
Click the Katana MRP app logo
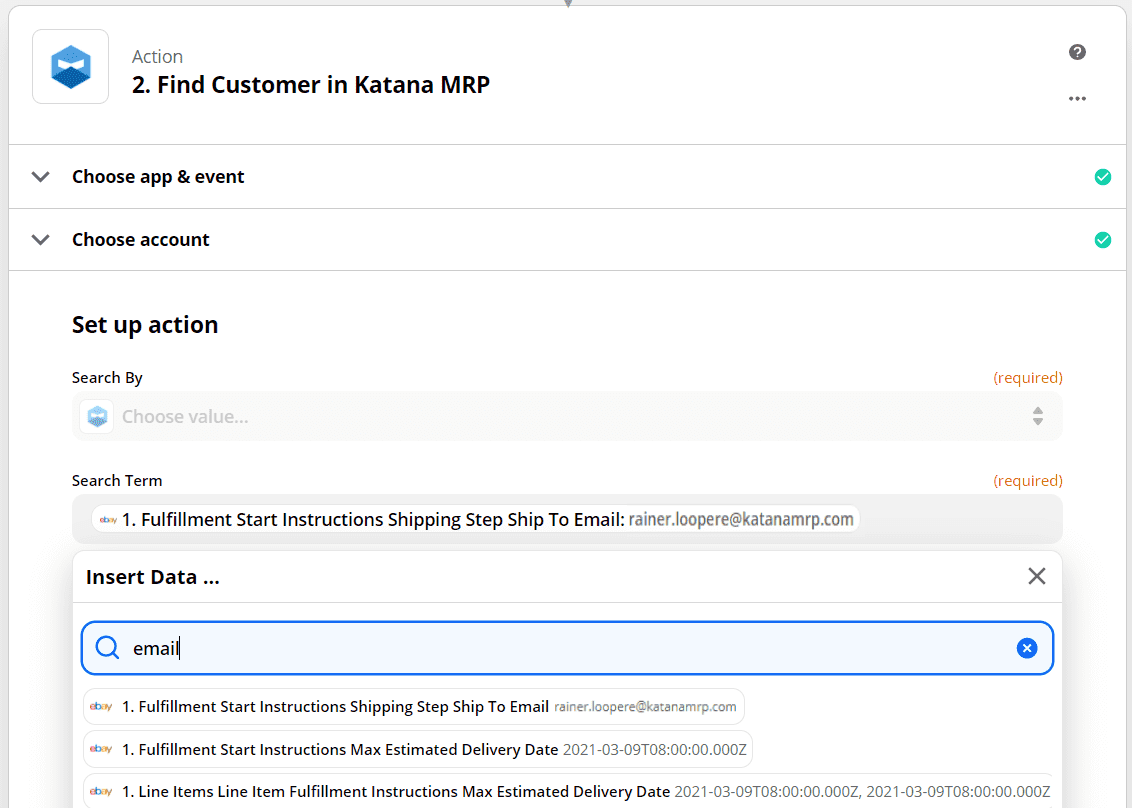(x=71, y=66)
